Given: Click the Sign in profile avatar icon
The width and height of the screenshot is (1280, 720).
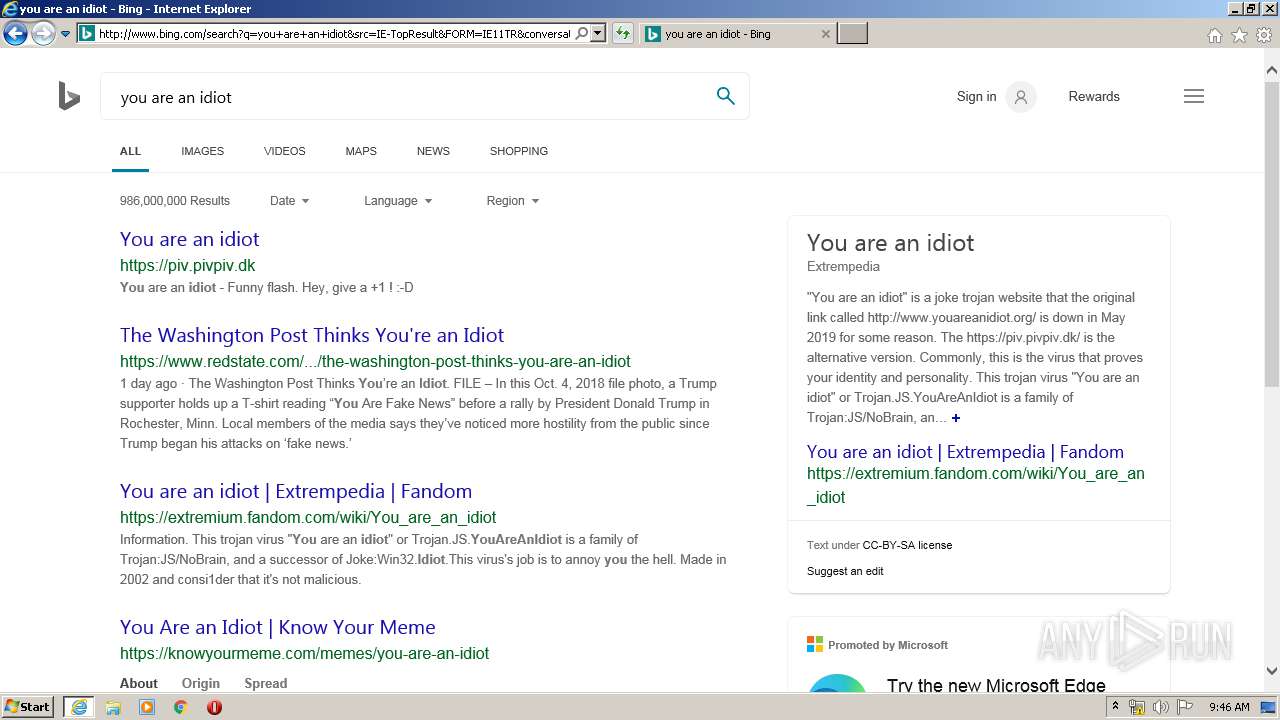Looking at the screenshot, I should (x=1021, y=97).
